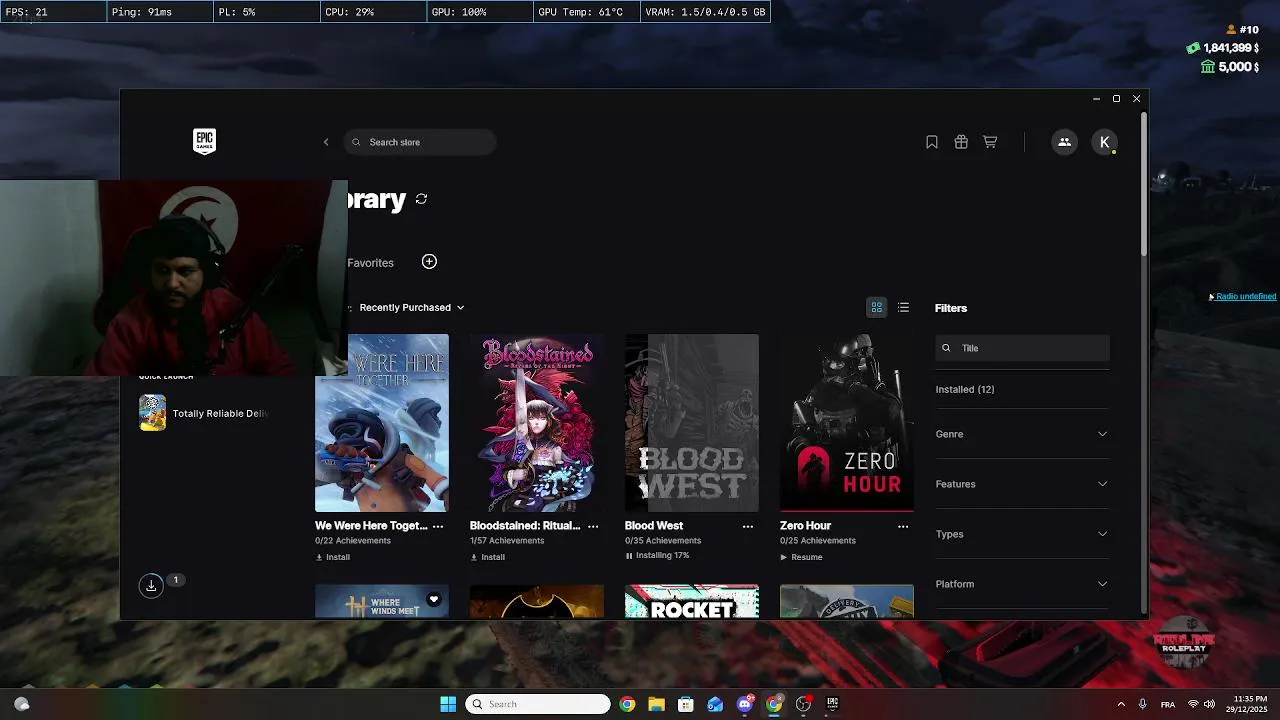
Task: Open the Epic Games logo home
Action: pos(204,142)
